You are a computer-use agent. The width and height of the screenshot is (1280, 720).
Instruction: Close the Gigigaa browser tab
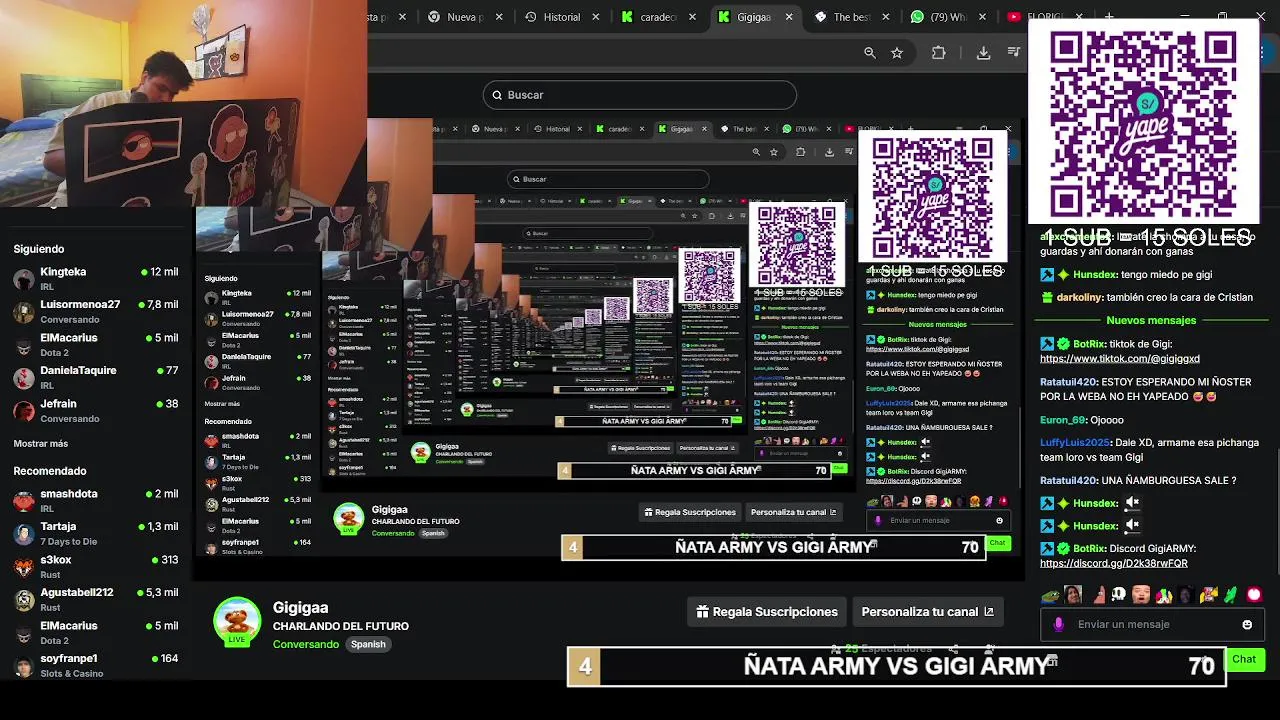[789, 17]
